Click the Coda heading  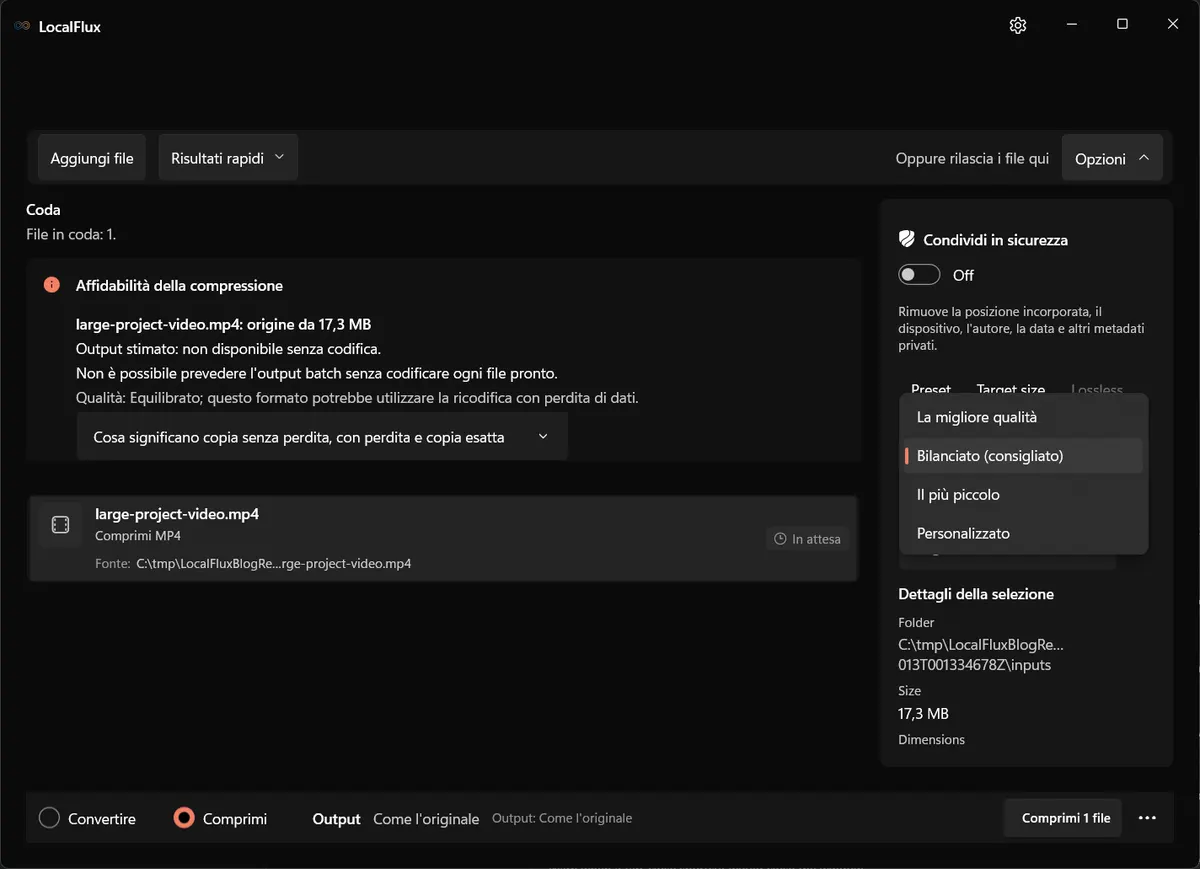[x=43, y=210]
